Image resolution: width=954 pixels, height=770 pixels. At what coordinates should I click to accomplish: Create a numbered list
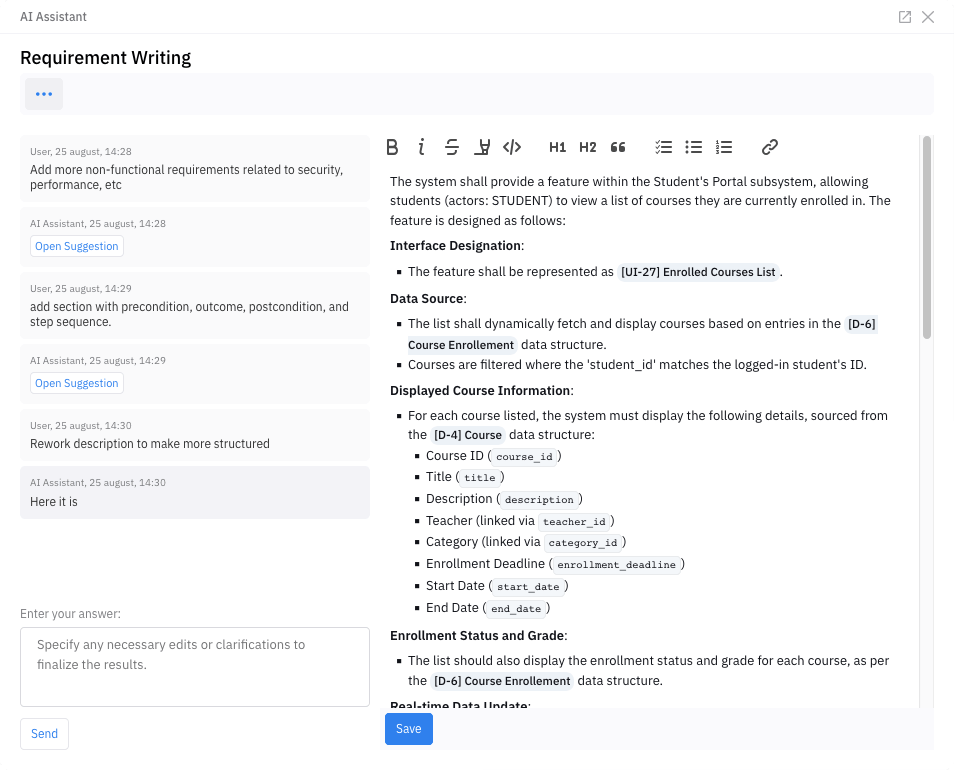pos(724,147)
